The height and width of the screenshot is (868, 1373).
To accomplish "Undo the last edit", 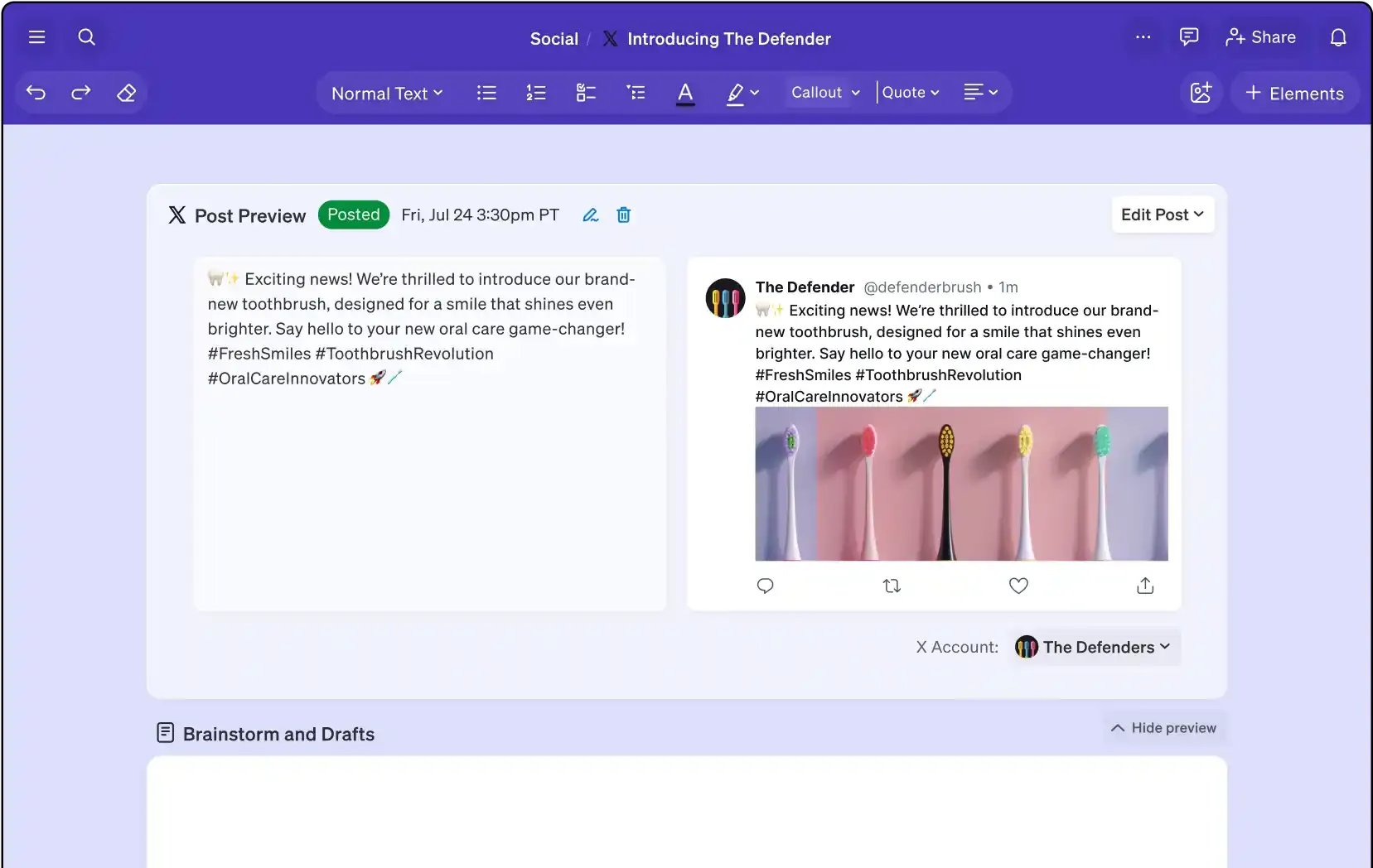I will (36, 93).
